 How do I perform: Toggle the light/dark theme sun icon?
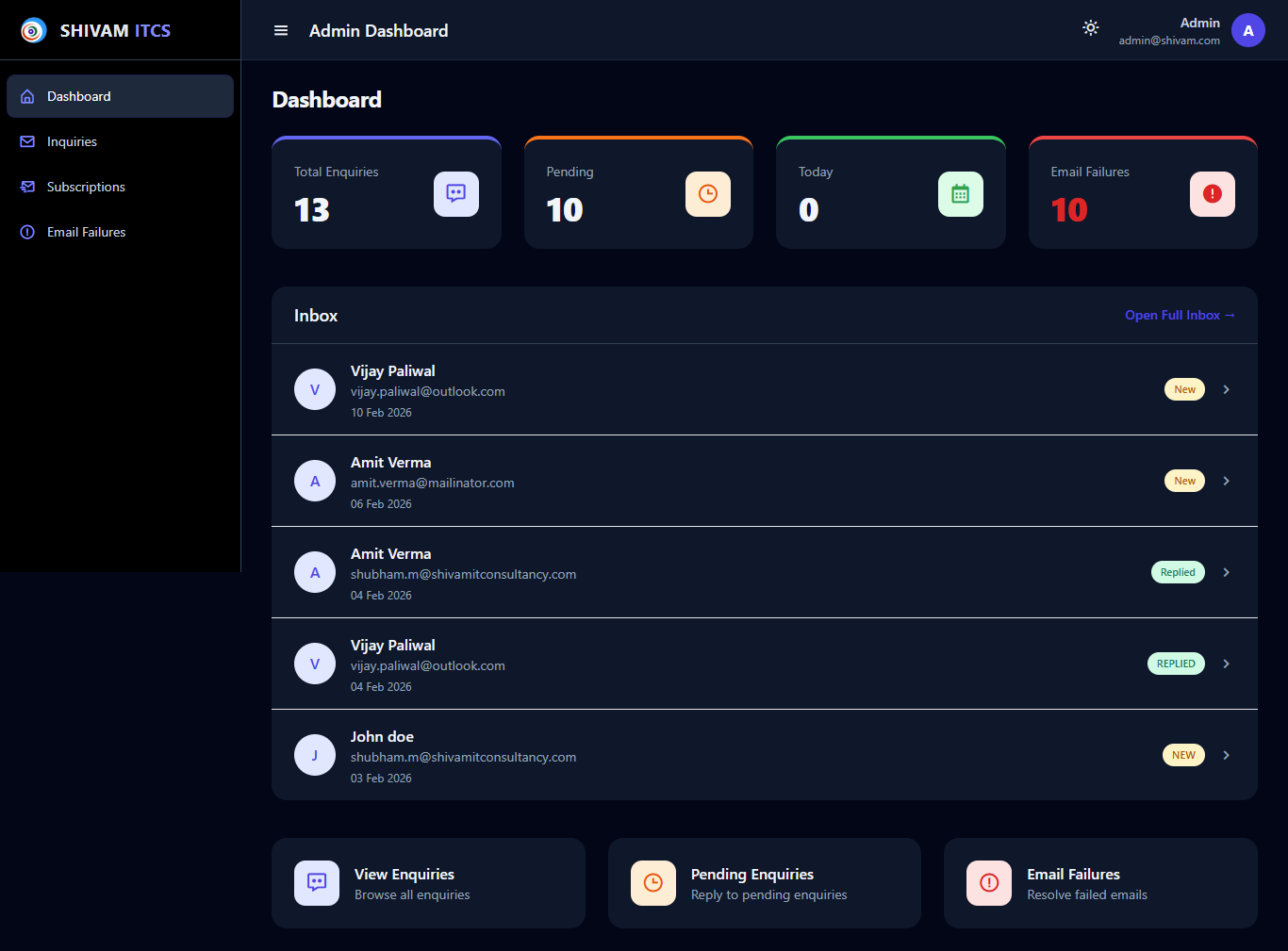[1090, 28]
